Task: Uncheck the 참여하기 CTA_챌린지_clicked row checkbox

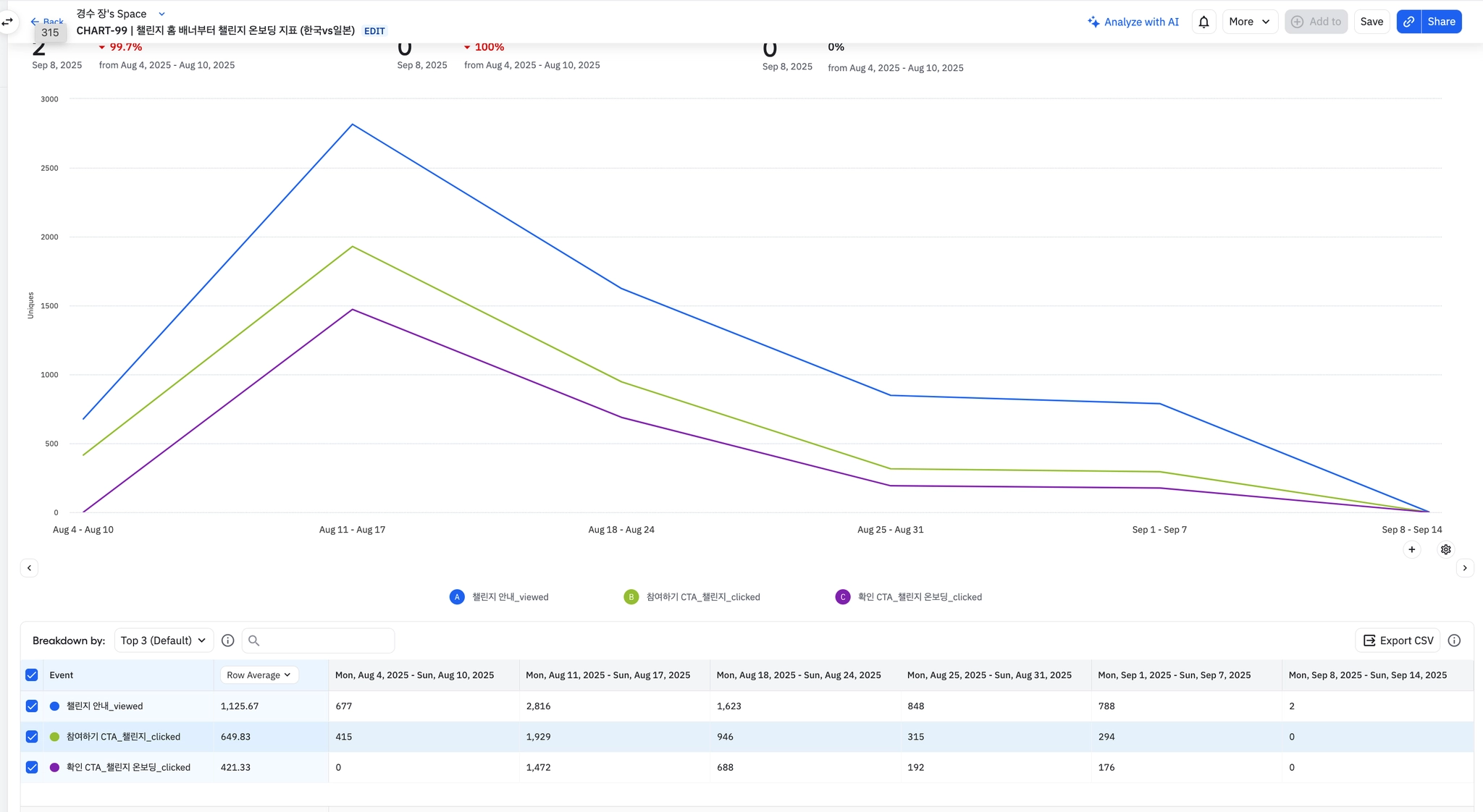Action: tap(32, 737)
